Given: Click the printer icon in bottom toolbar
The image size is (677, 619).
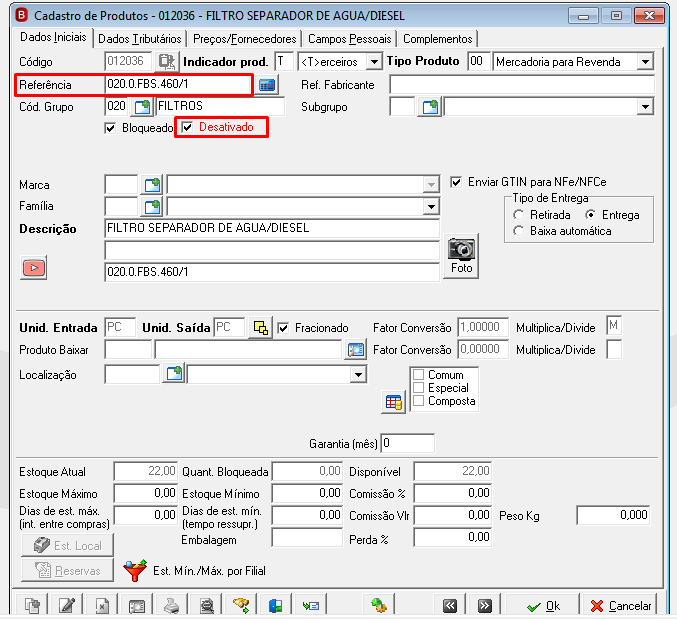Looking at the screenshot, I should tap(171, 606).
